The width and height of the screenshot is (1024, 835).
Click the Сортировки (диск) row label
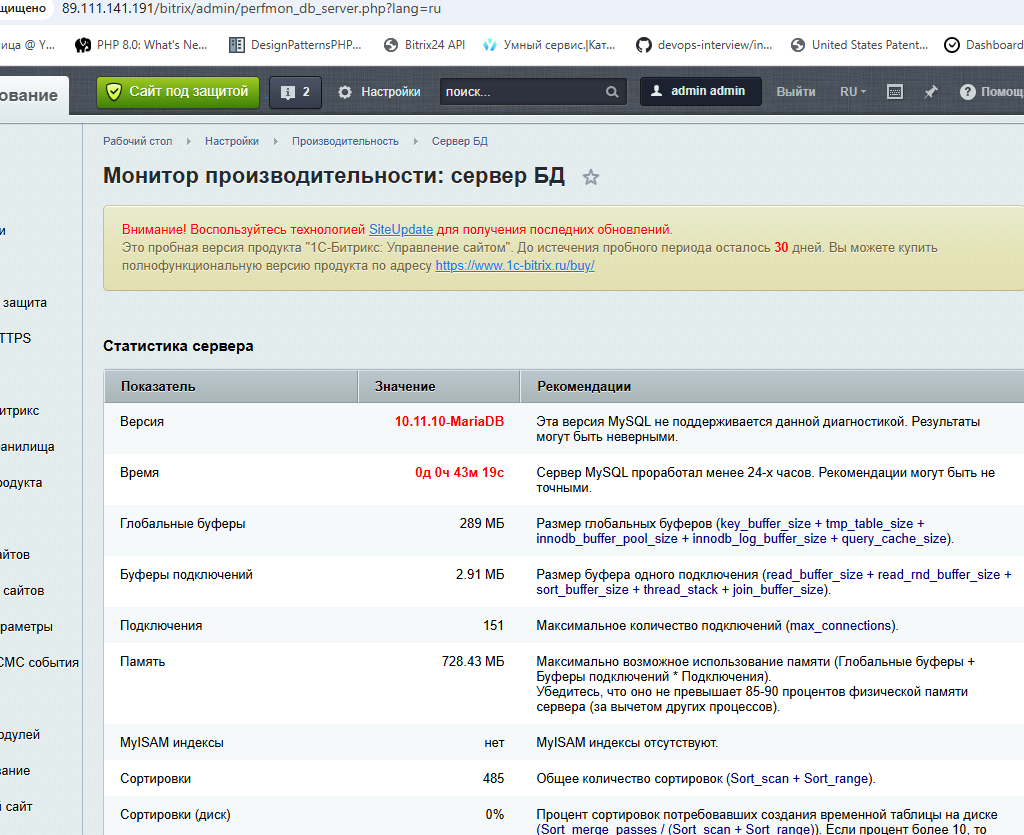(x=175, y=815)
